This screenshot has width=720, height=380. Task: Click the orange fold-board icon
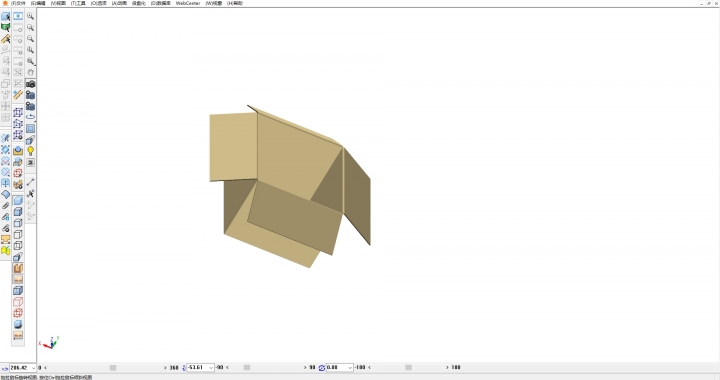point(18,268)
